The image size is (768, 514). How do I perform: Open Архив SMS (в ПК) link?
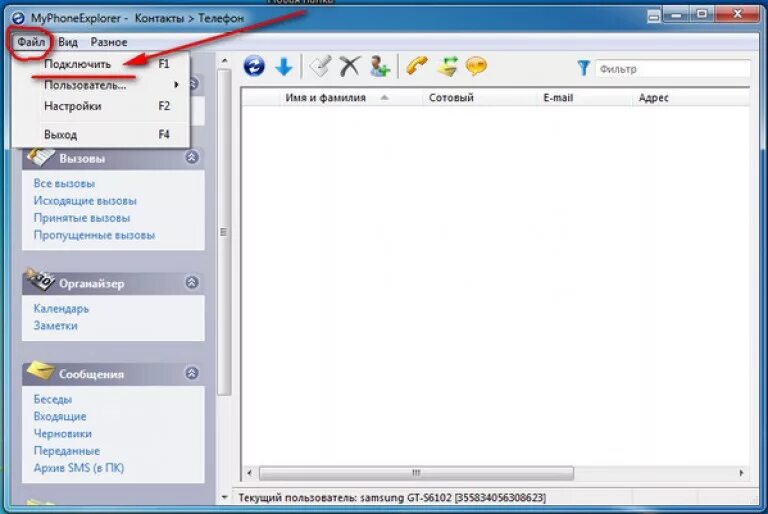click(x=79, y=468)
